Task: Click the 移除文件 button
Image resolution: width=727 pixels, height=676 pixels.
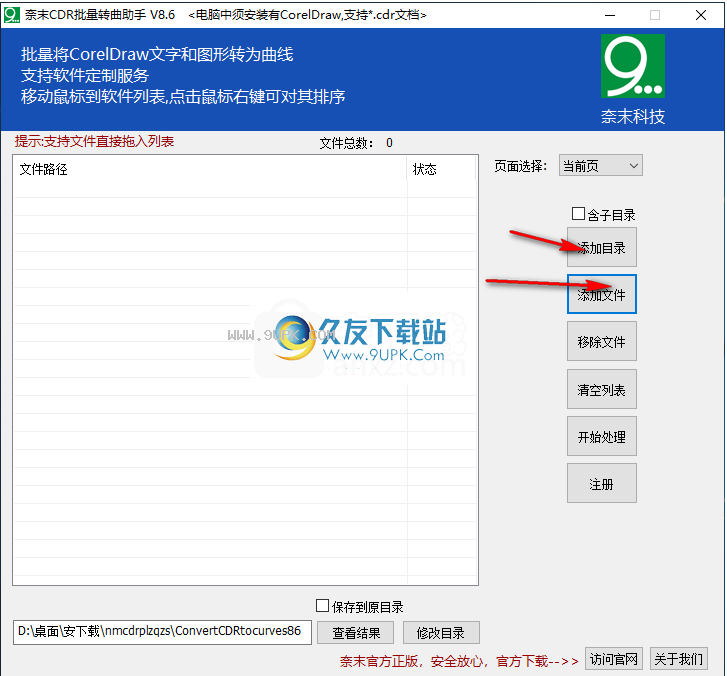Action: coord(601,341)
